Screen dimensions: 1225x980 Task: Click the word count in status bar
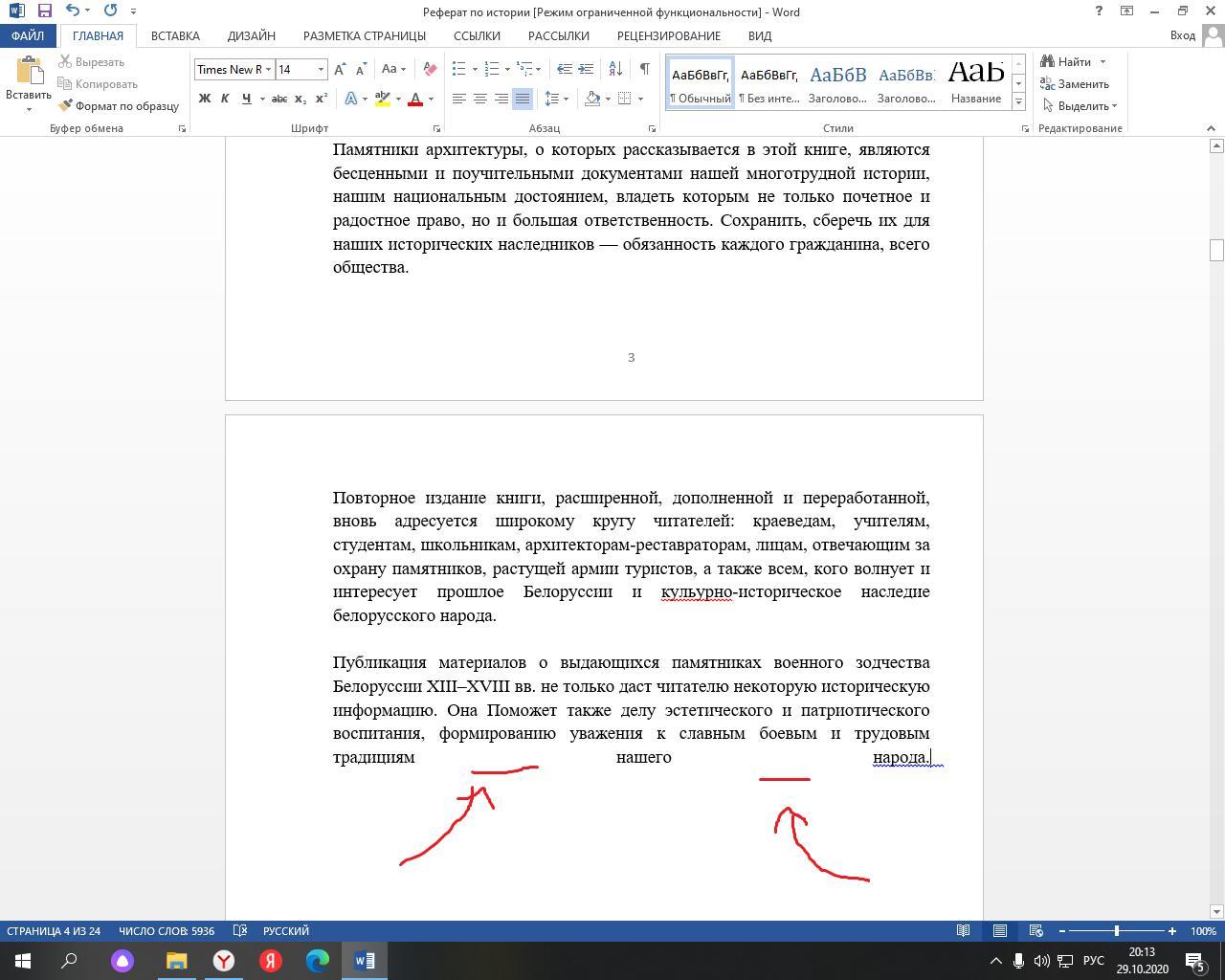pyautogui.click(x=167, y=930)
